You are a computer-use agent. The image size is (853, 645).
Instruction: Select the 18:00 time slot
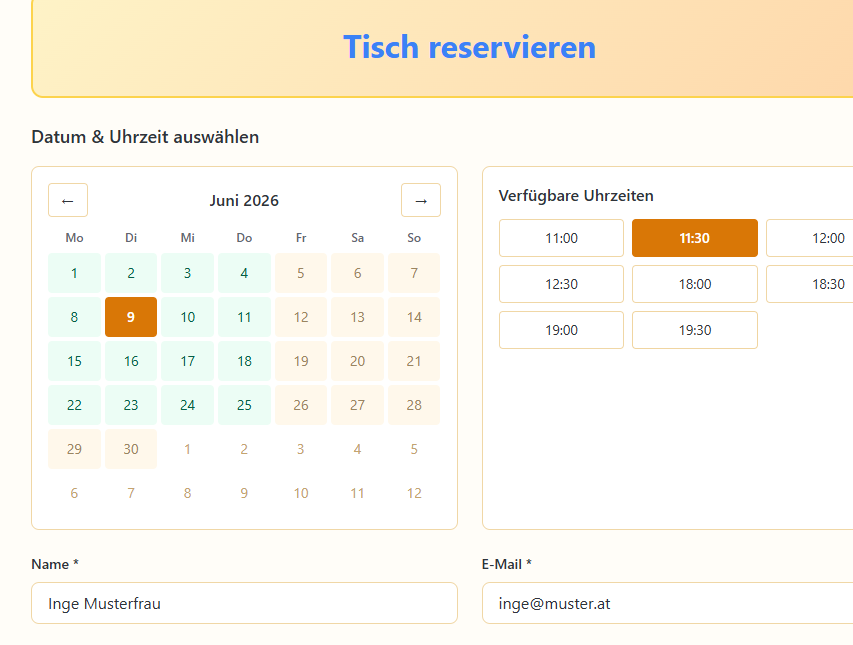(695, 284)
